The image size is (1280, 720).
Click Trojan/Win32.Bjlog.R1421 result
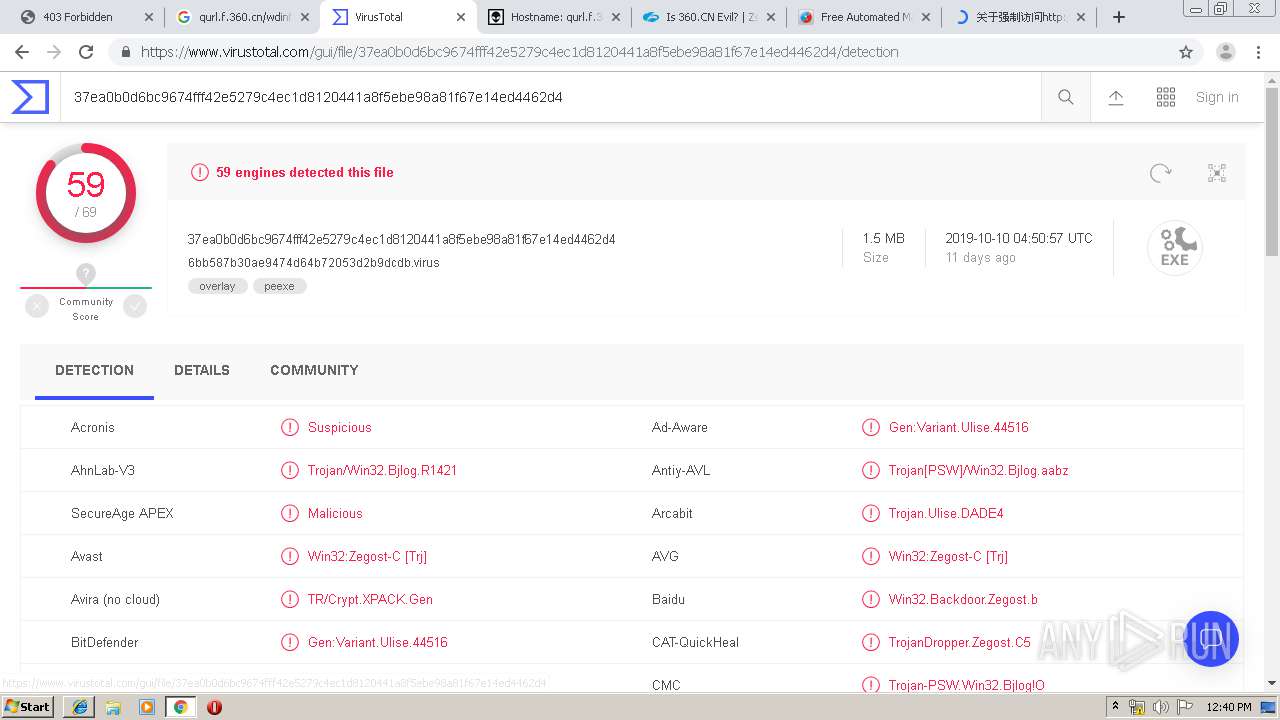[382, 470]
